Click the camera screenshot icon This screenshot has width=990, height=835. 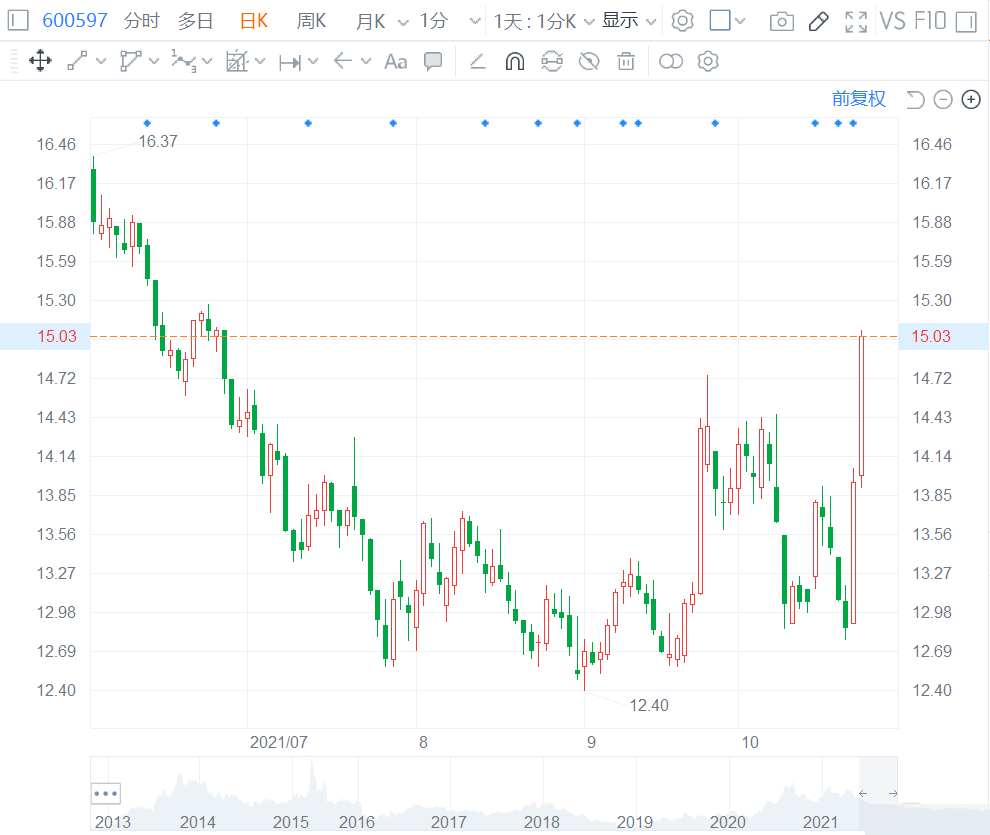click(782, 21)
